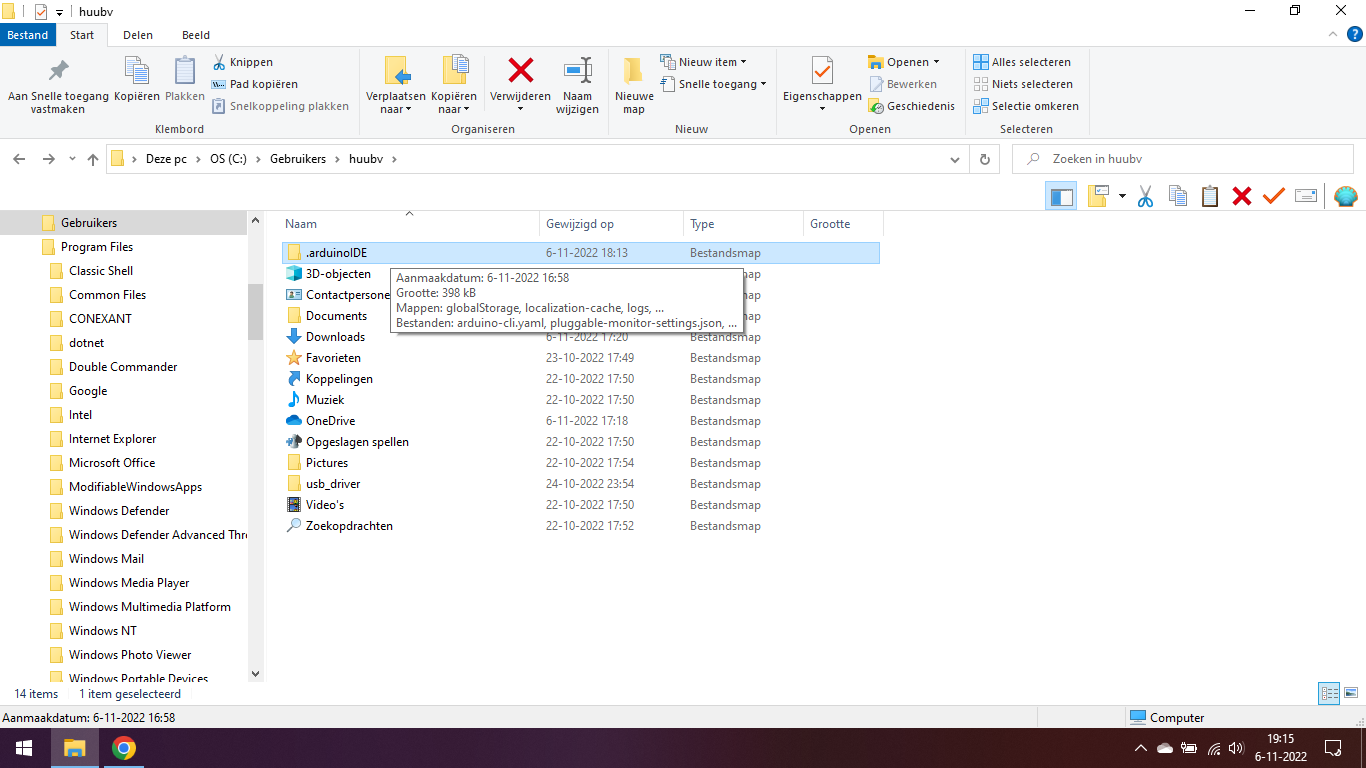The image size is (1366, 768).
Task: Click Naam wijzigen in the ribbon
Action: click(577, 86)
